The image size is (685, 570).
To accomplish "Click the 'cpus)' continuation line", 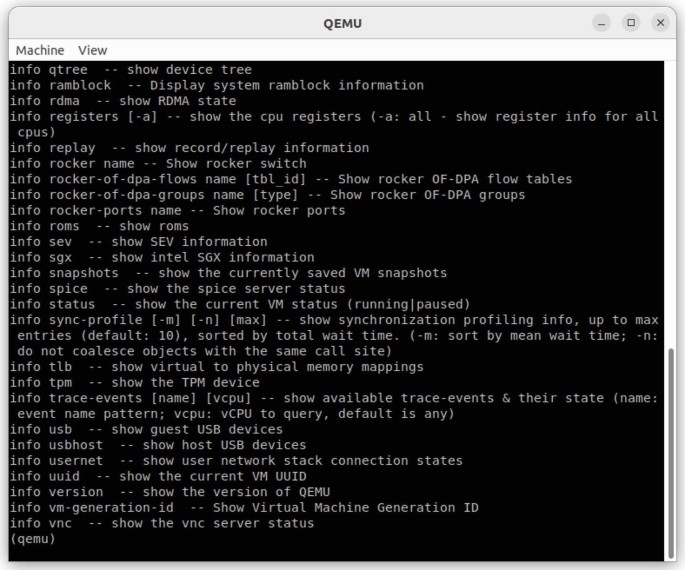I will point(36,132).
